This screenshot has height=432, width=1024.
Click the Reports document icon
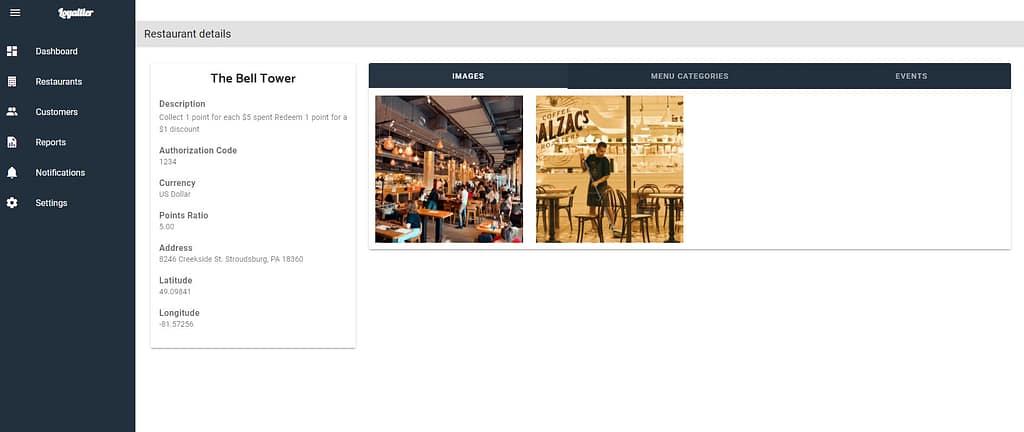[12, 142]
